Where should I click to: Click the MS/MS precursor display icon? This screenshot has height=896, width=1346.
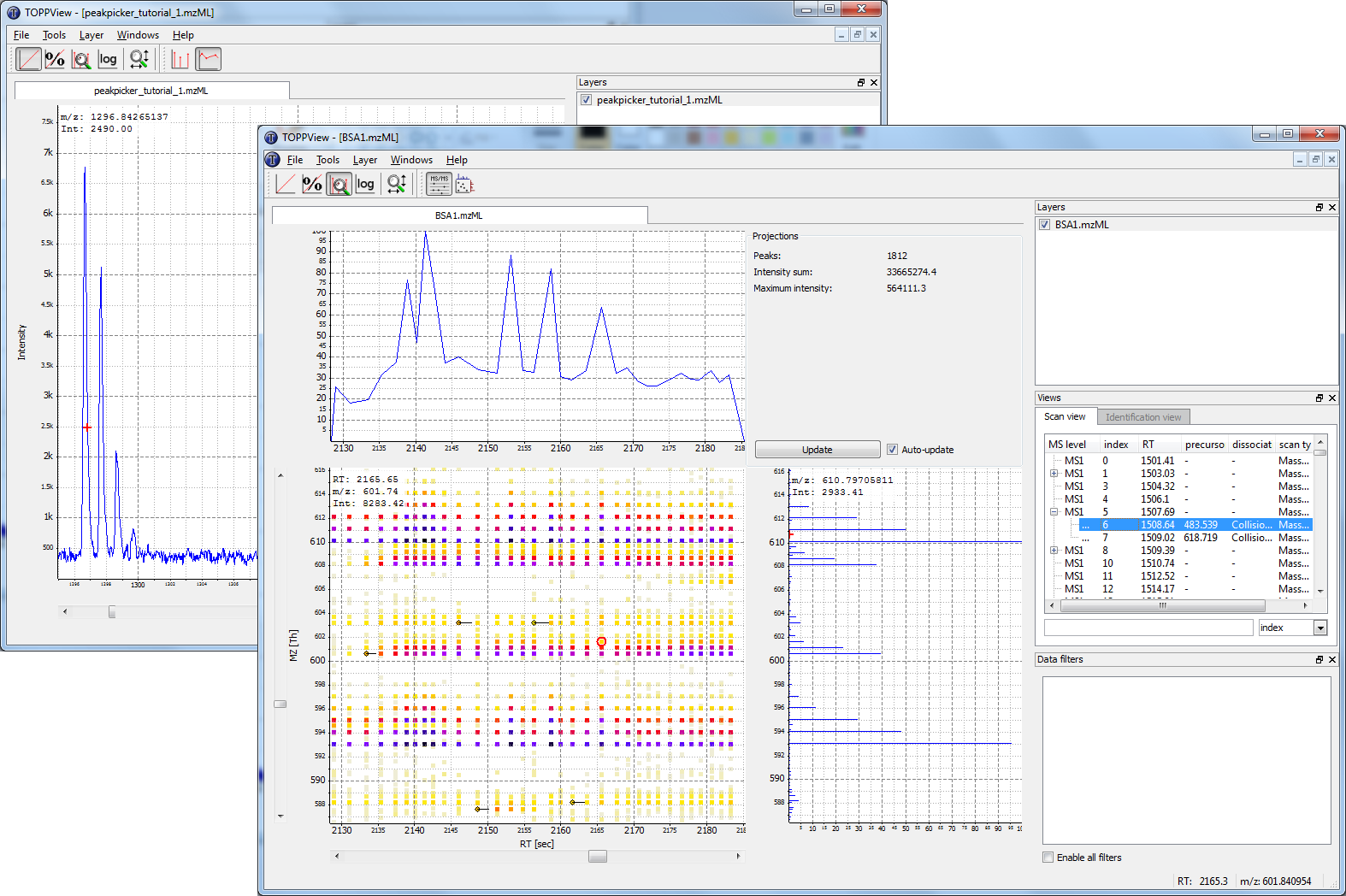pos(439,184)
